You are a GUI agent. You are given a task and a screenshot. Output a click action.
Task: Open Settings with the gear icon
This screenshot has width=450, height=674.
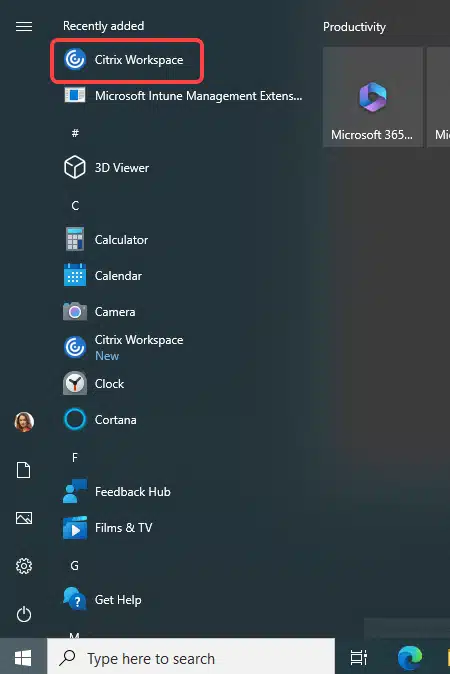[24, 566]
